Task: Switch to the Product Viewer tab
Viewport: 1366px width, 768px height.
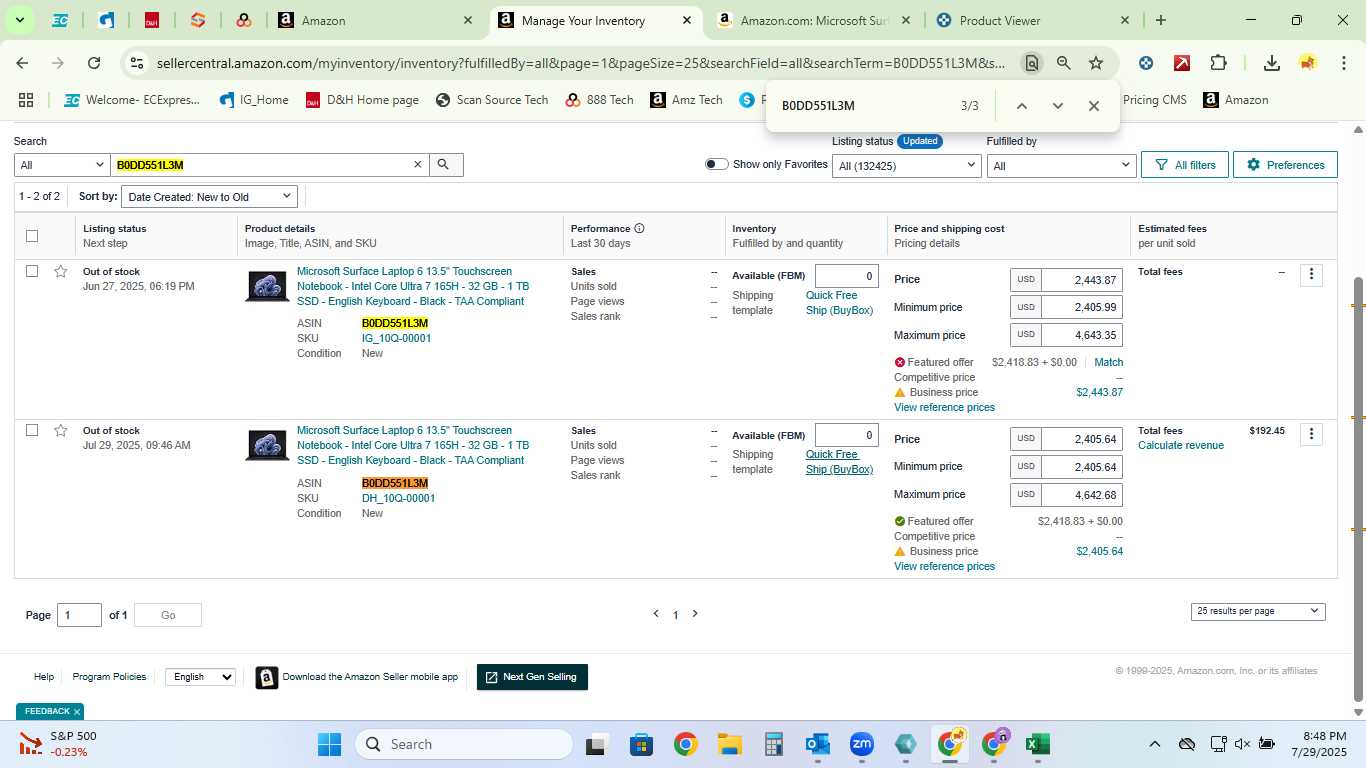Action: (1032, 20)
